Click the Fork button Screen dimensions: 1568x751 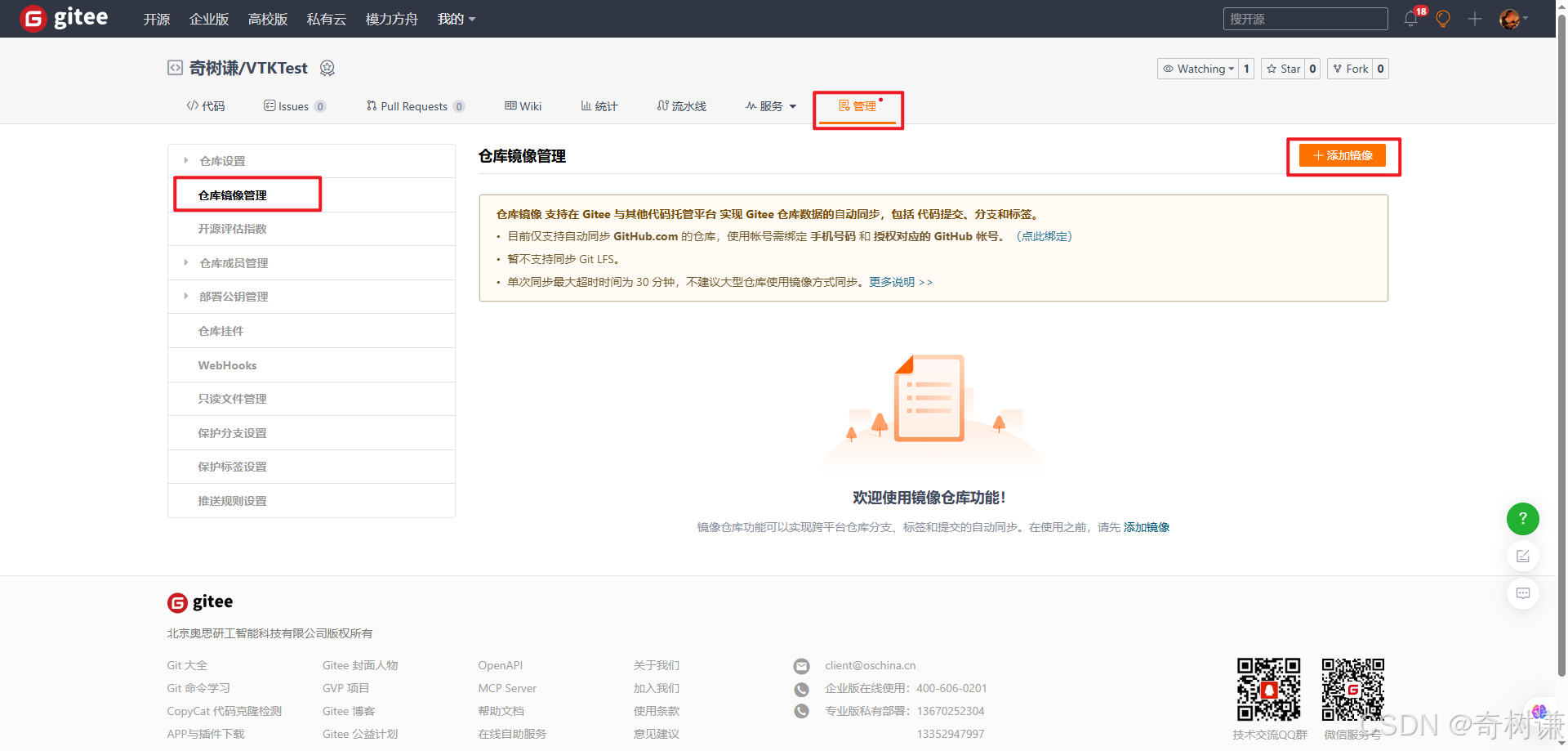(1350, 69)
